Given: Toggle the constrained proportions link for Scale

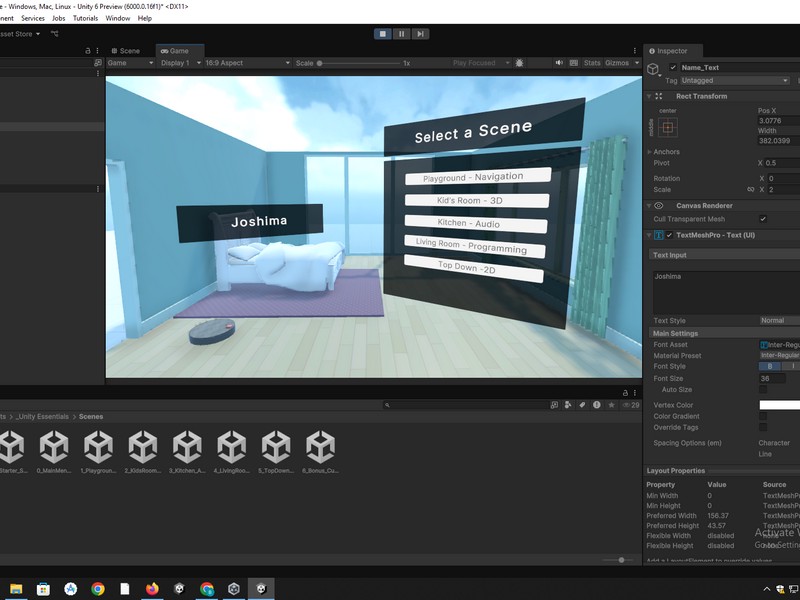Looking at the screenshot, I should click(x=751, y=189).
